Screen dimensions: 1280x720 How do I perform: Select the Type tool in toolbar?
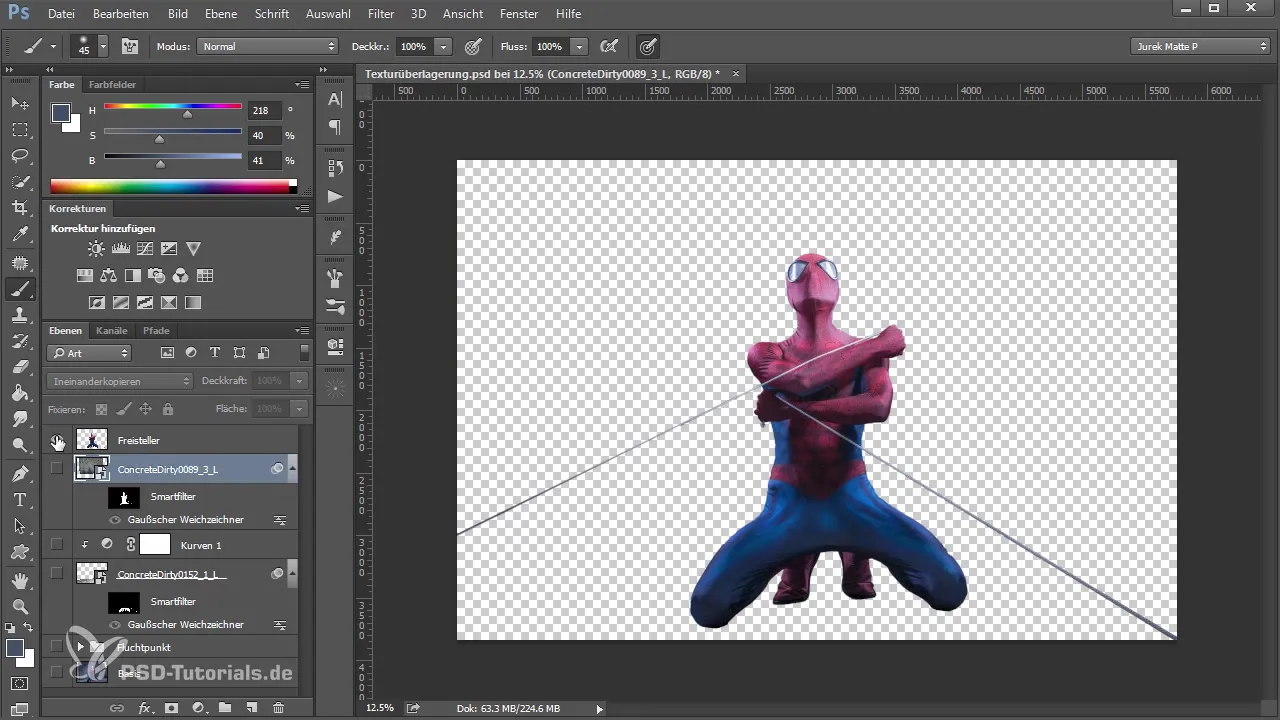click(x=20, y=499)
